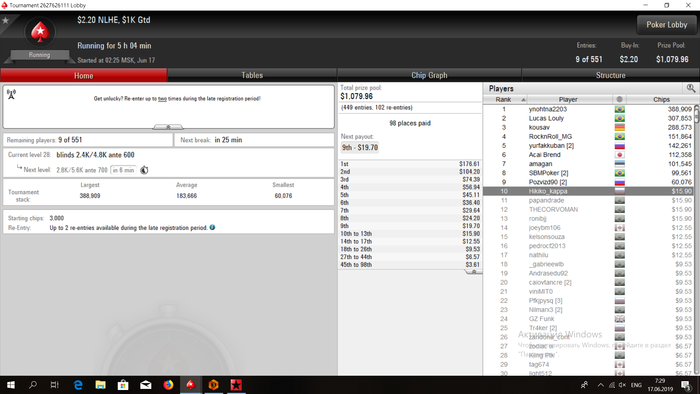Sort players by Player column
The width and height of the screenshot is (700, 394).
[x=568, y=100]
